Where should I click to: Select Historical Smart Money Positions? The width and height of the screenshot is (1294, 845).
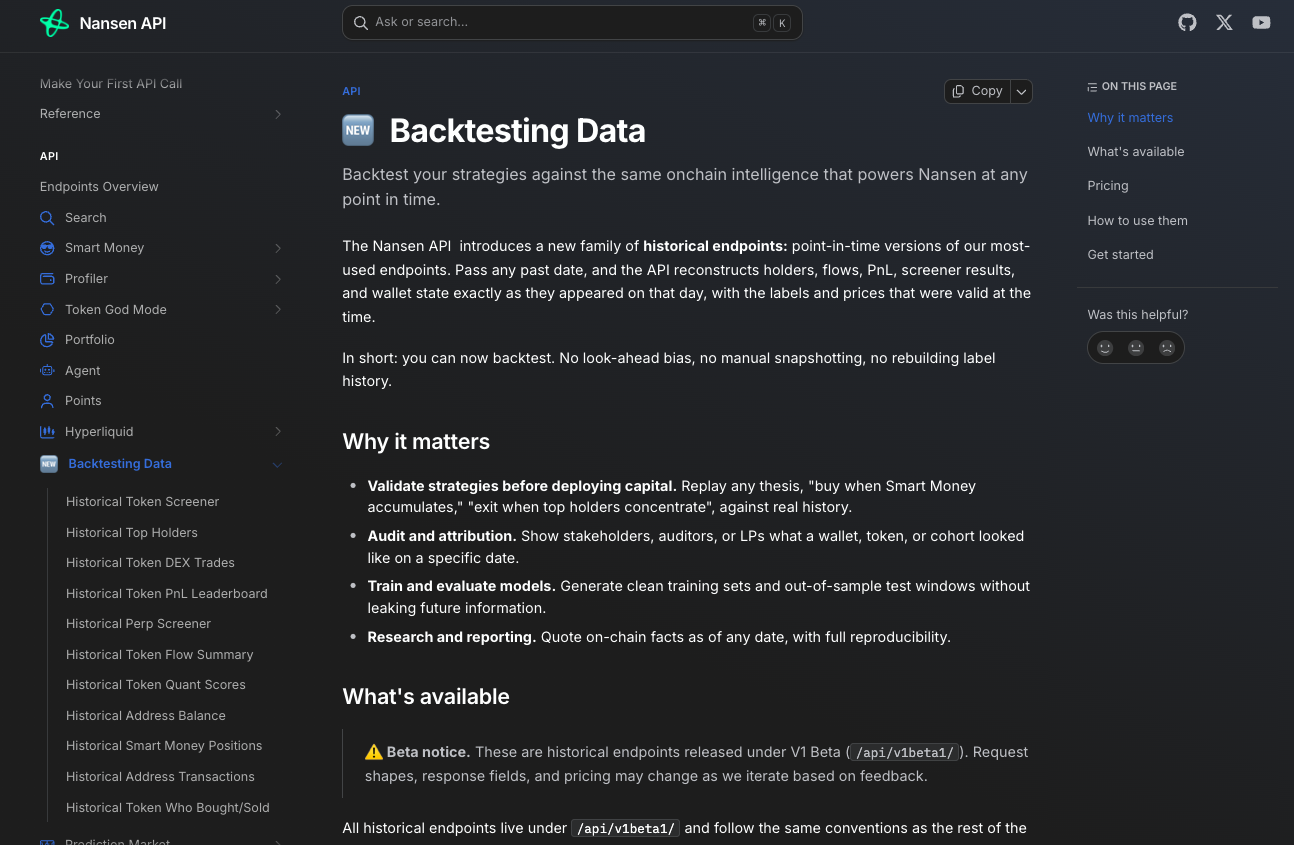164,746
